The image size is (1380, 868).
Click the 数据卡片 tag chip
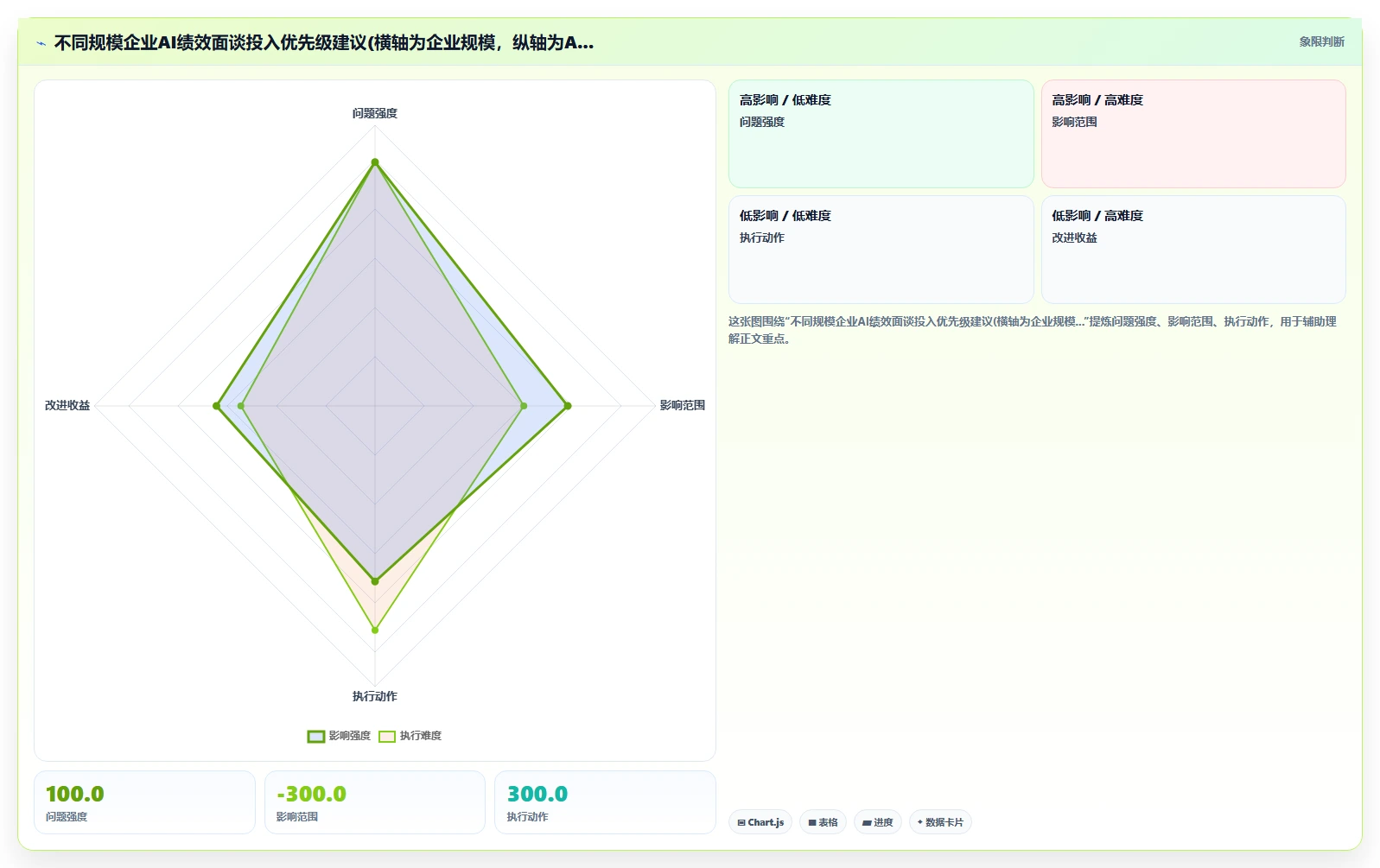940,822
